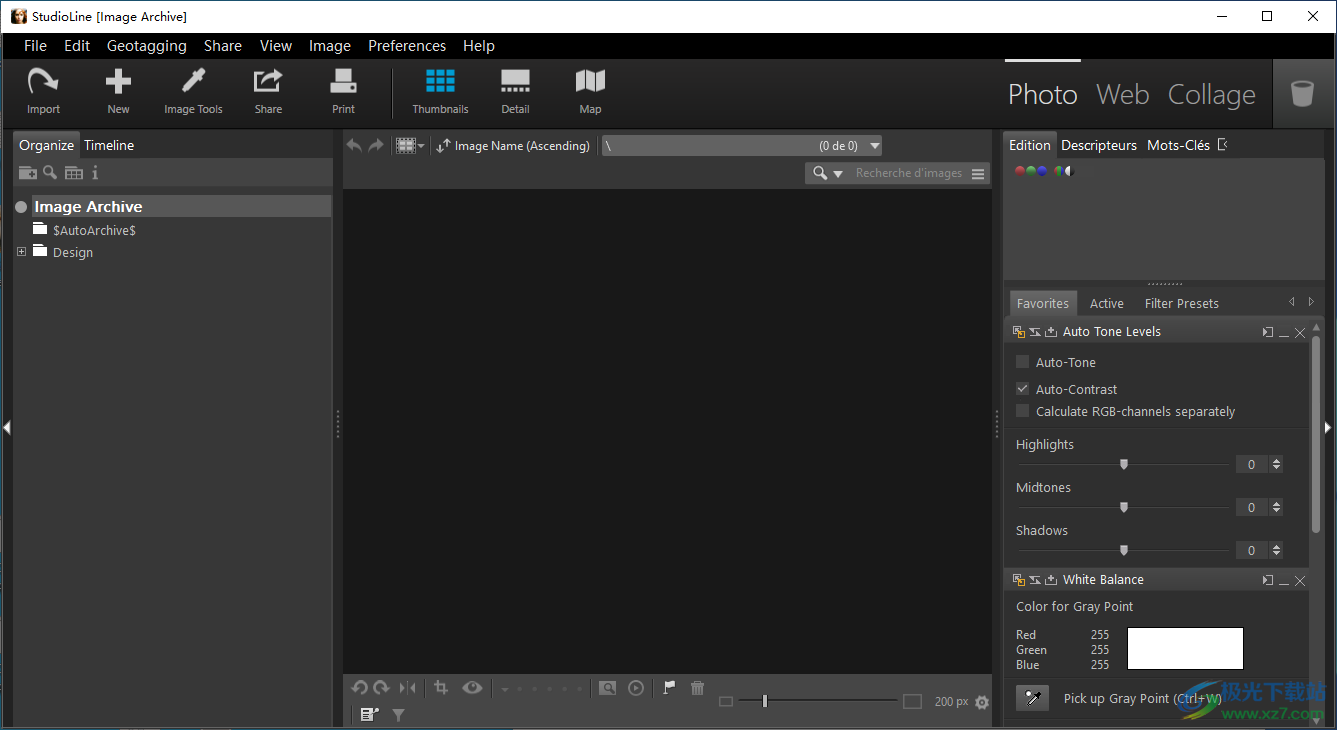The height and width of the screenshot is (730, 1337).
Task: Click the preview eye icon in the bottom toolbar
Action: pos(472,688)
